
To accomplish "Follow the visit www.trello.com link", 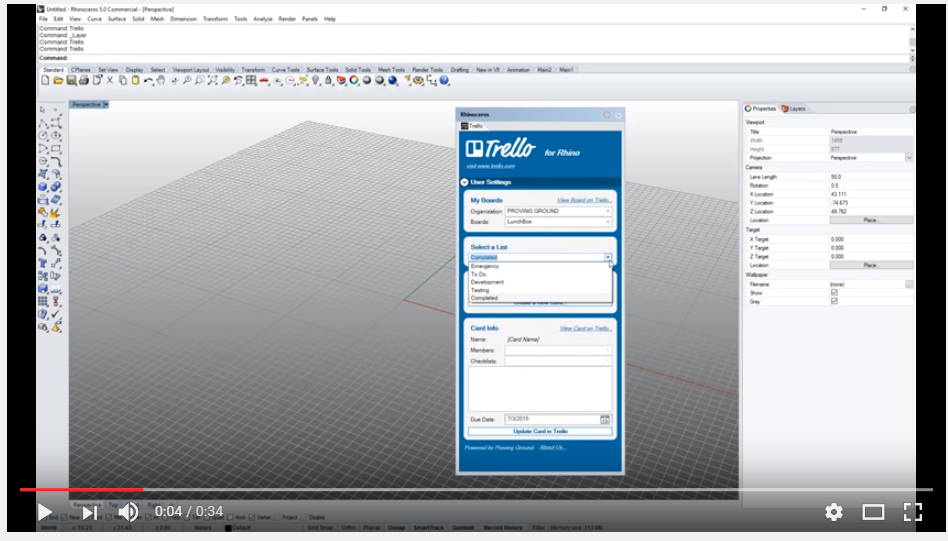I will tap(490, 166).
